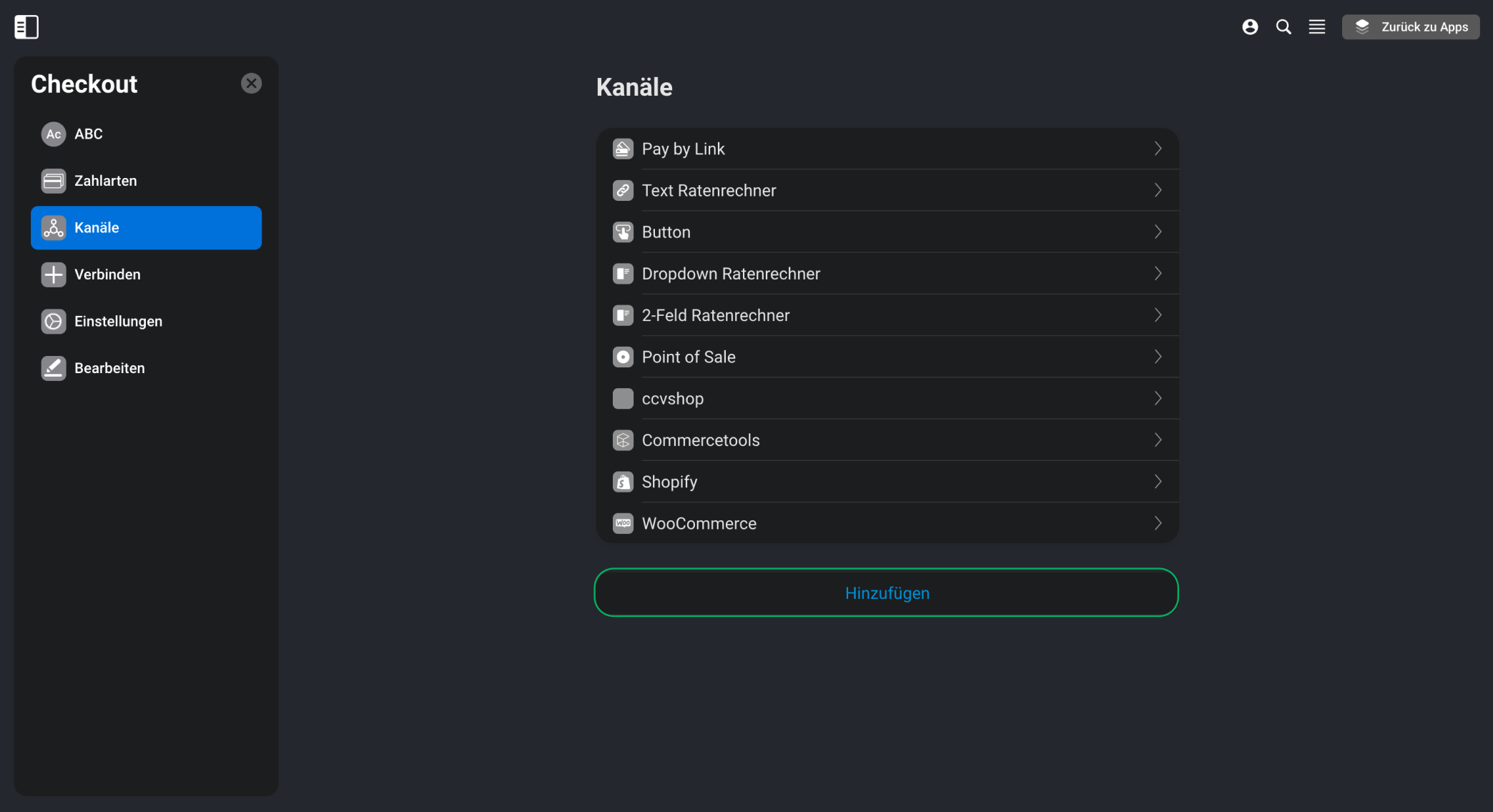The height and width of the screenshot is (812, 1493).
Task: Click the Shopify bag icon
Action: coord(623,482)
